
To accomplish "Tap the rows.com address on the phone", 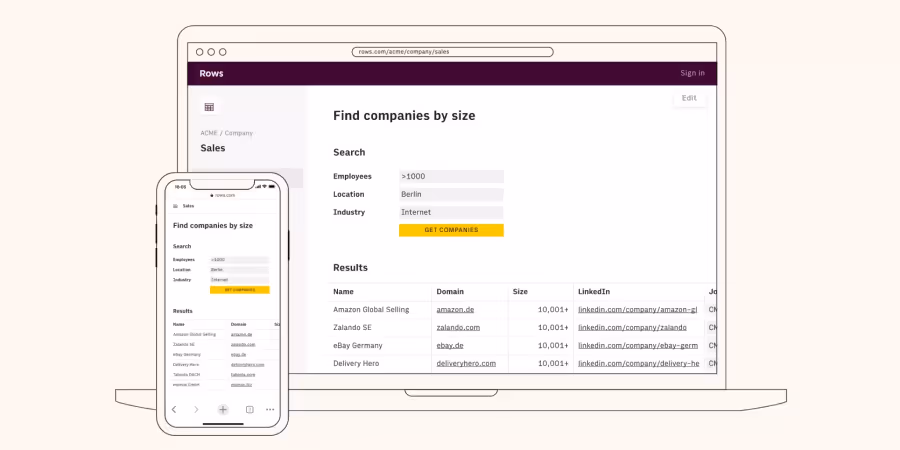I will pos(223,195).
